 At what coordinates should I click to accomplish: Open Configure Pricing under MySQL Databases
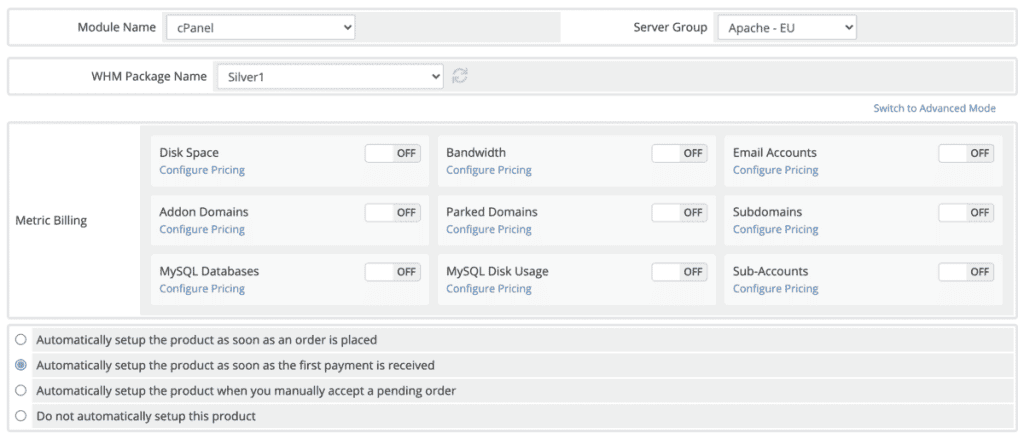tap(202, 289)
